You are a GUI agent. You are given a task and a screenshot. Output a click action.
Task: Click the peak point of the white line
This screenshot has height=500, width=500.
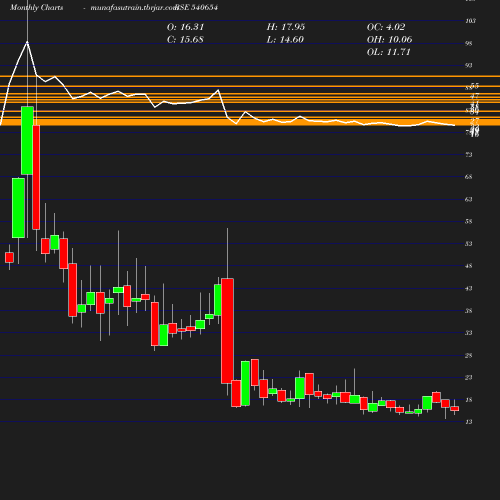pyautogui.click(x=27, y=42)
